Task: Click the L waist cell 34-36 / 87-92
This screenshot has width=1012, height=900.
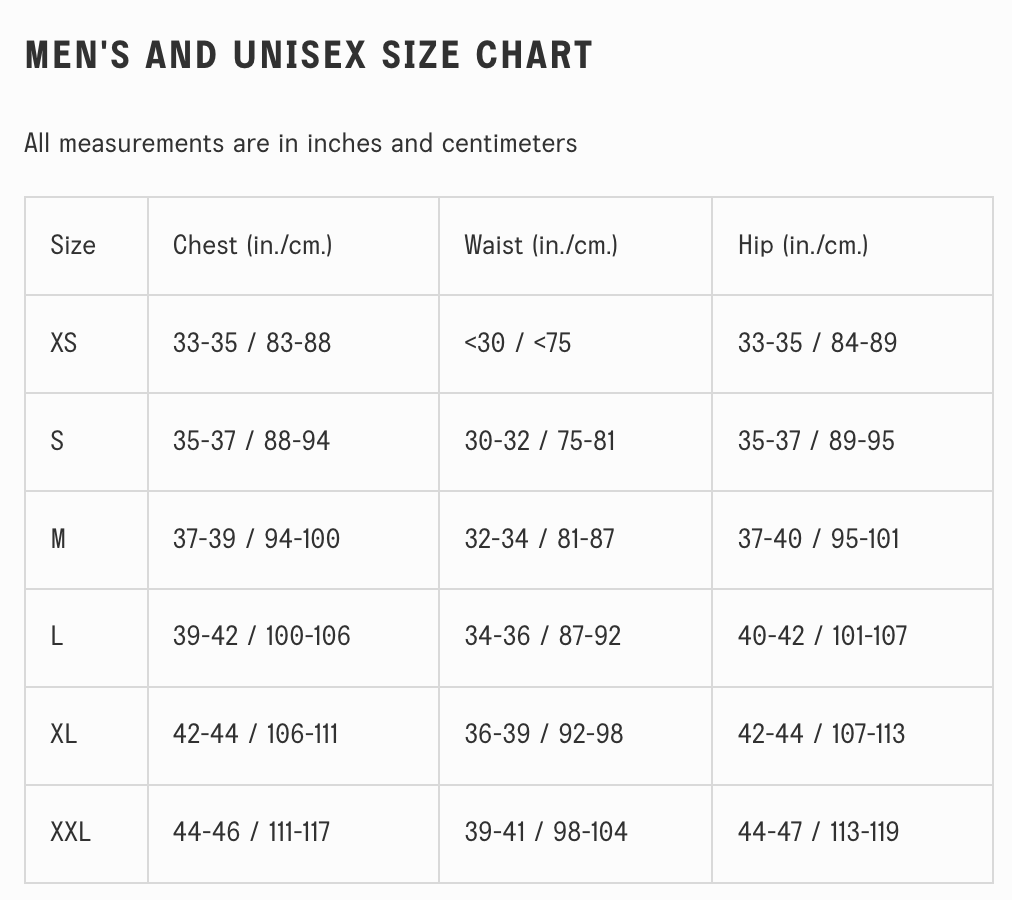Action: [542, 636]
